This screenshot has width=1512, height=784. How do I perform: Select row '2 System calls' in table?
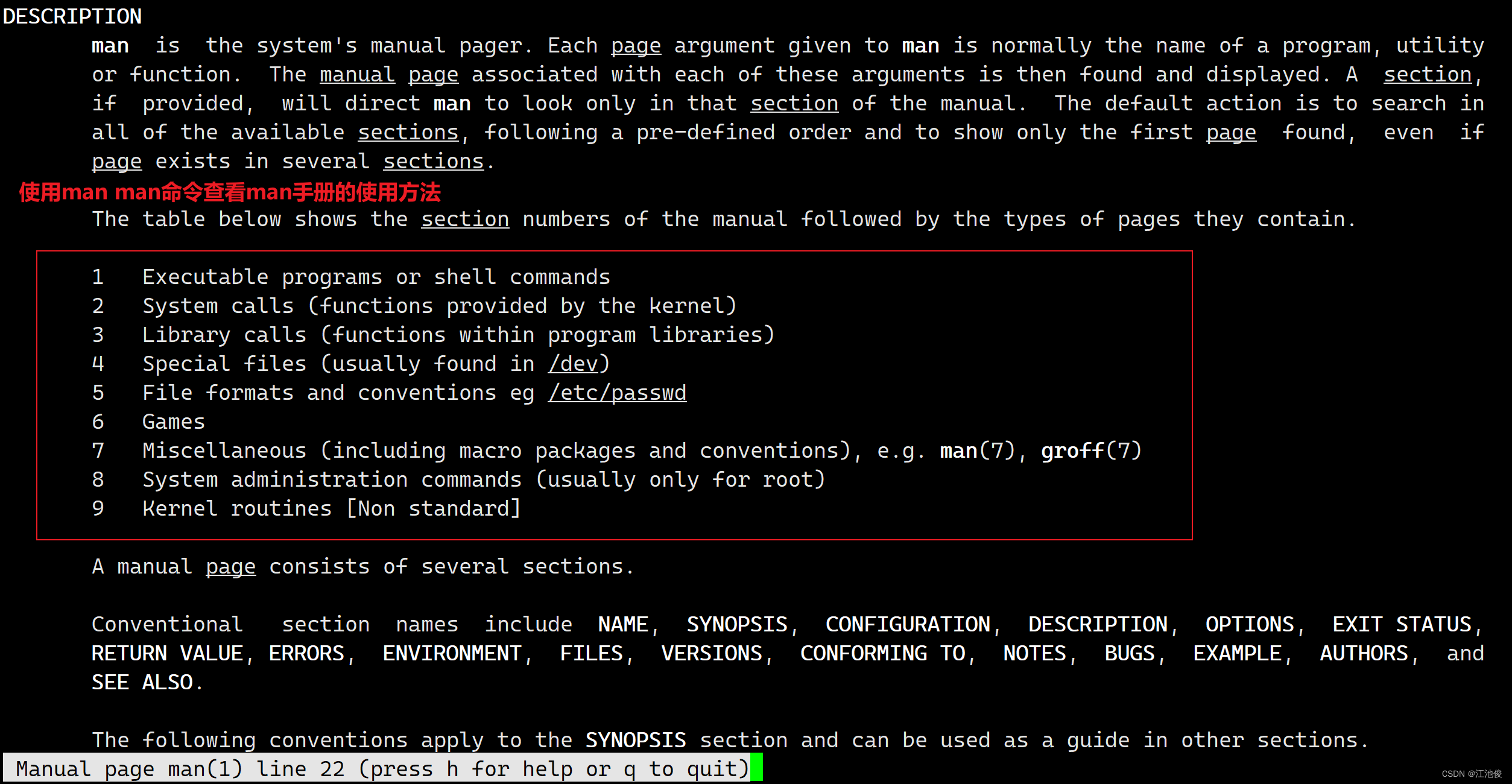(x=414, y=306)
